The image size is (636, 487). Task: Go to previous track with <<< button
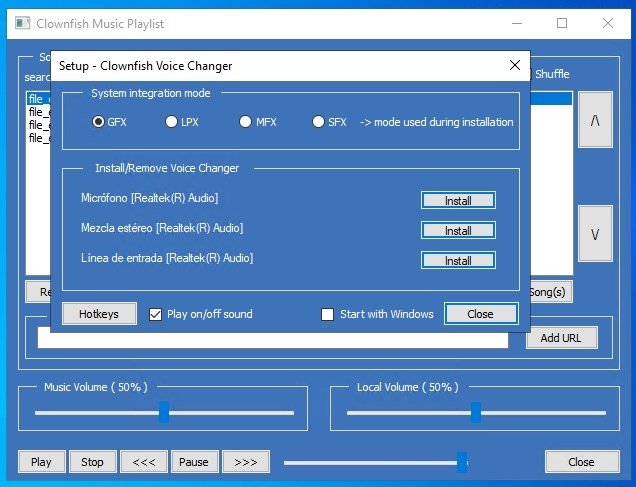coord(144,462)
